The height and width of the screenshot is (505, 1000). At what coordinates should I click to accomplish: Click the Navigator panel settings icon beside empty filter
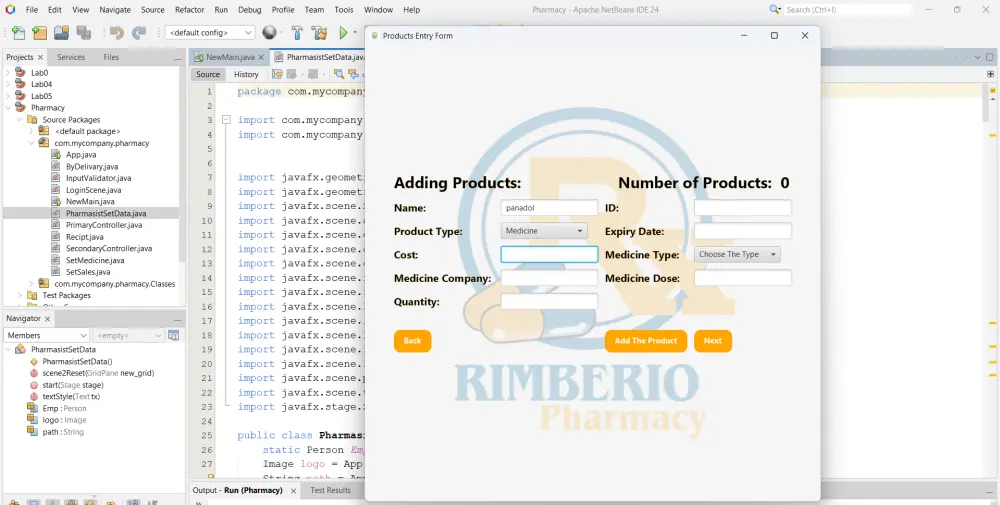pyautogui.click(x=173, y=335)
